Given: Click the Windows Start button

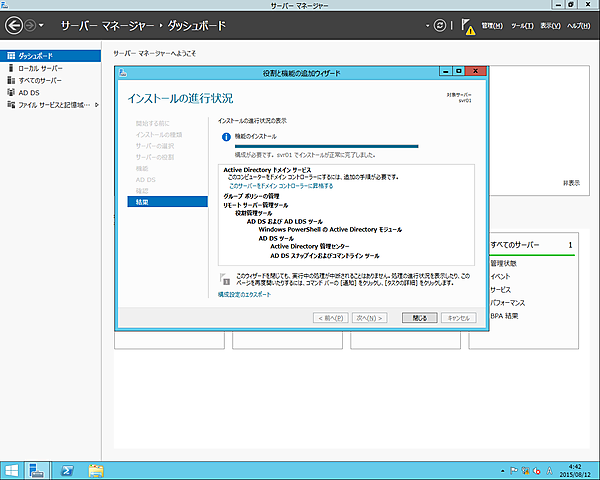Looking at the screenshot, I should [x=12, y=469].
